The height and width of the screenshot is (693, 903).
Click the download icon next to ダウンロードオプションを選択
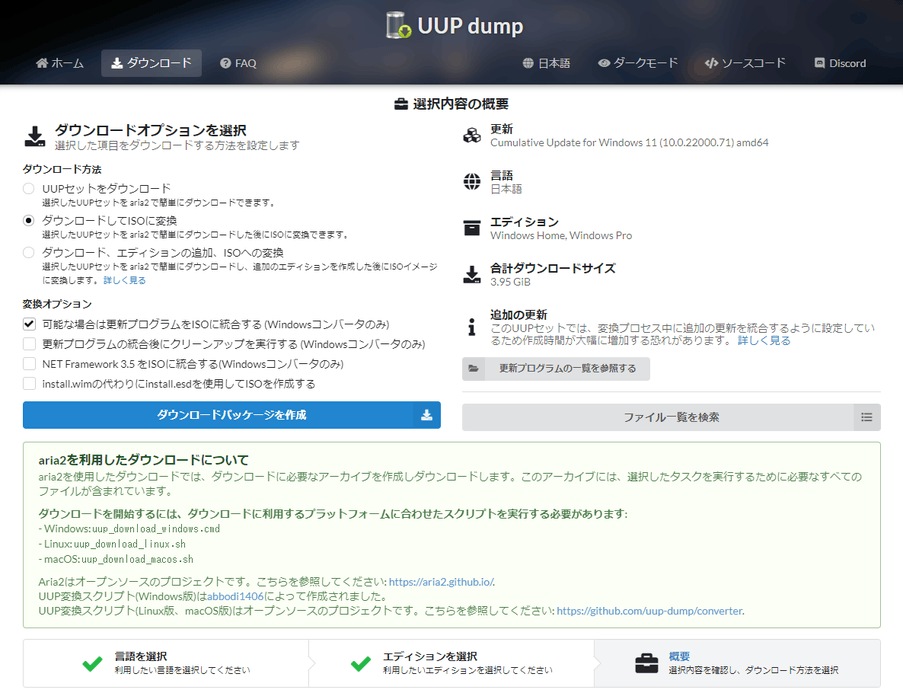(x=35, y=137)
